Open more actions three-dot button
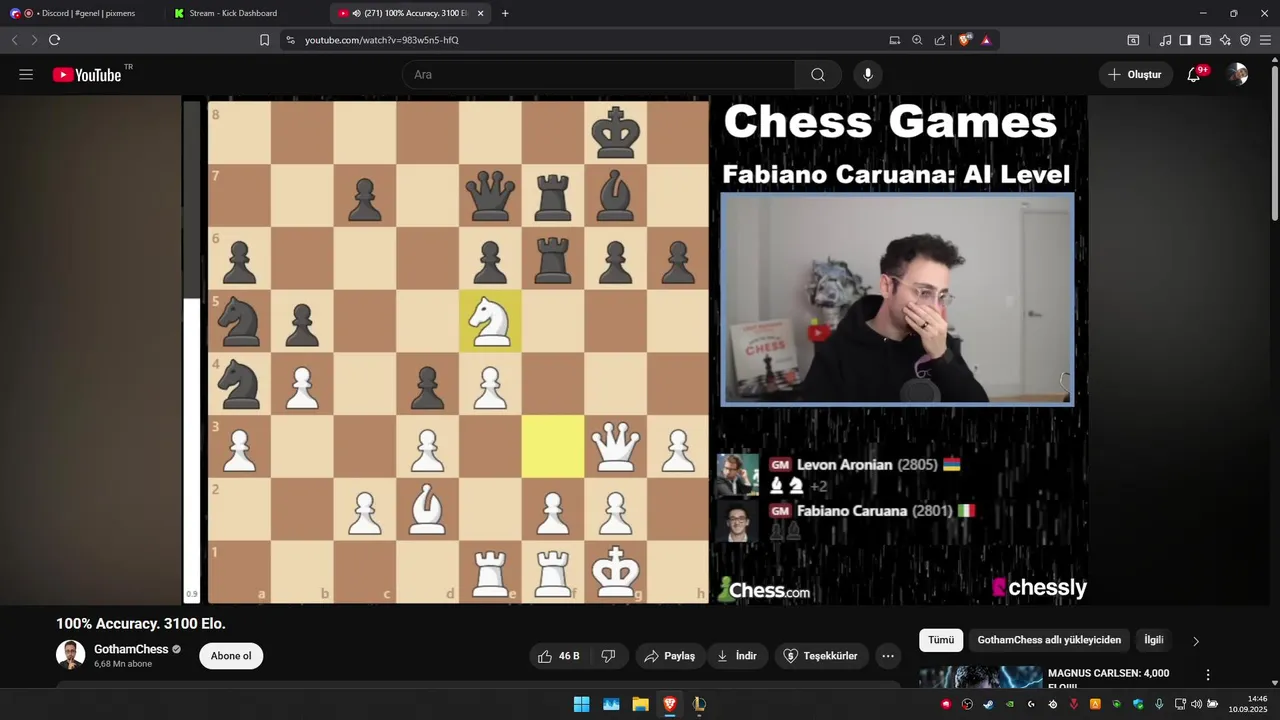1280x720 pixels. (x=888, y=656)
